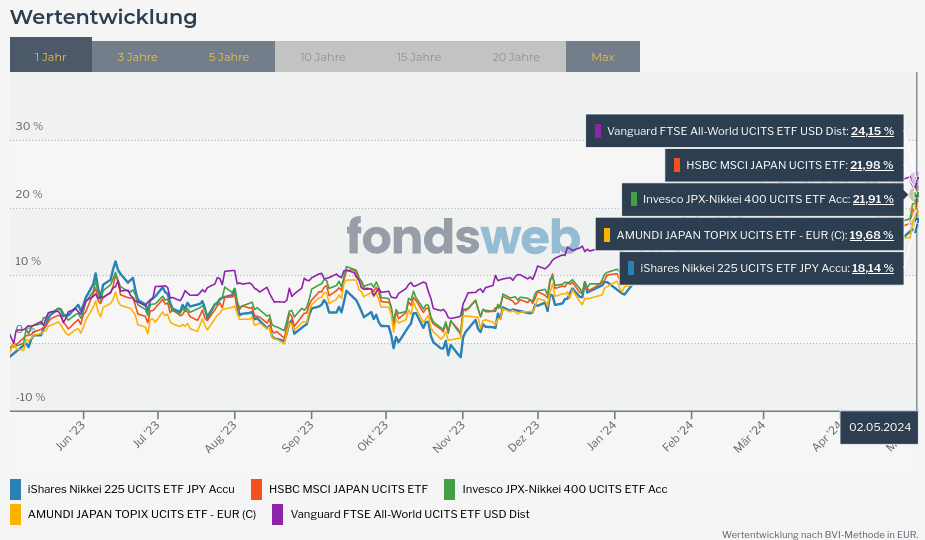925x540 pixels.
Task: Toggle Vanguard FTSE All-World legend label
Action: (410, 514)
